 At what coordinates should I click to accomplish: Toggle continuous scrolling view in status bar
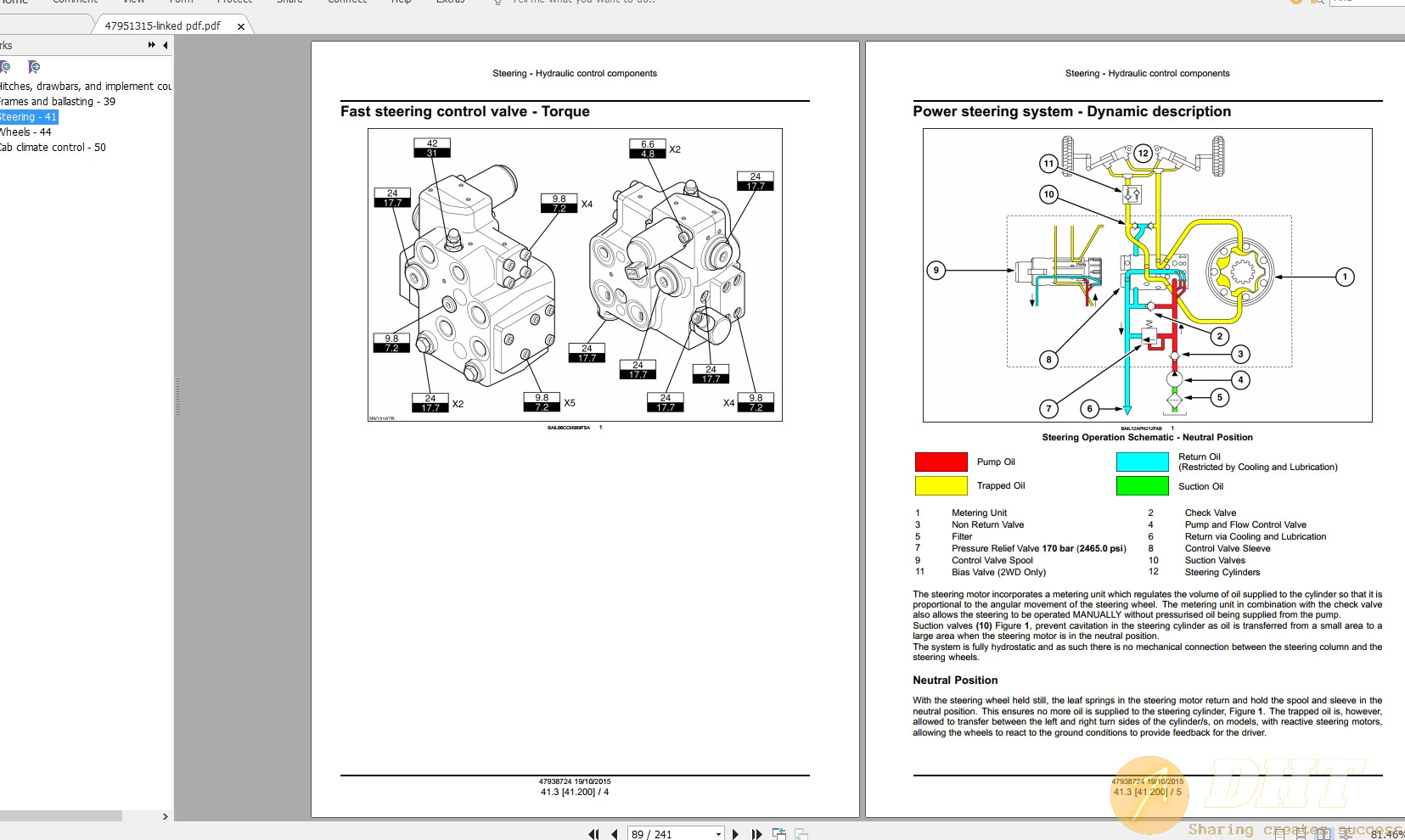1301,833
